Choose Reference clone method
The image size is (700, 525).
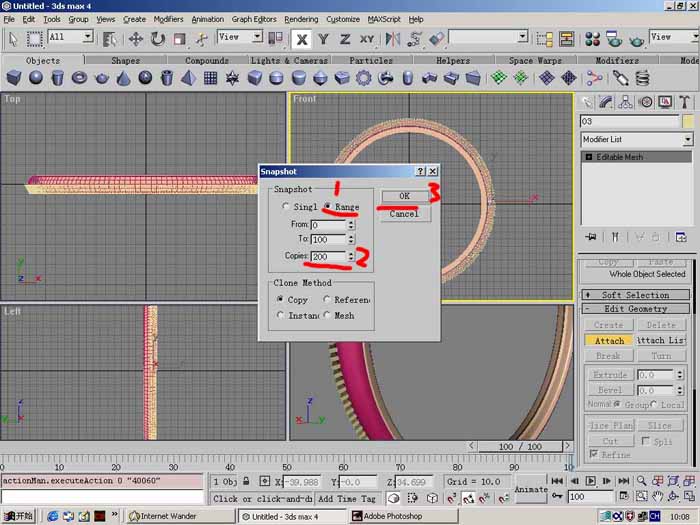(327, 299)
